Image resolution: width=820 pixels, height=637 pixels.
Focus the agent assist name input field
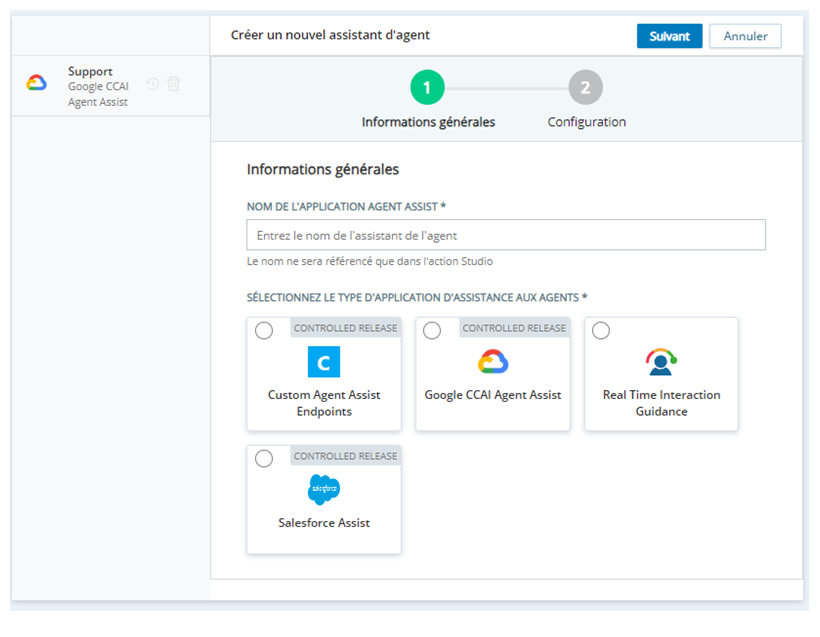(506, 235)
